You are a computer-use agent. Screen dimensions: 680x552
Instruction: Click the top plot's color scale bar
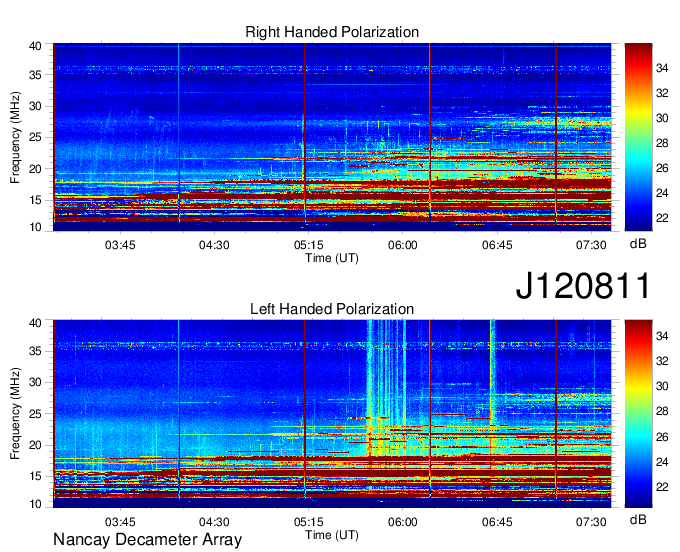[x=638, y=137]
